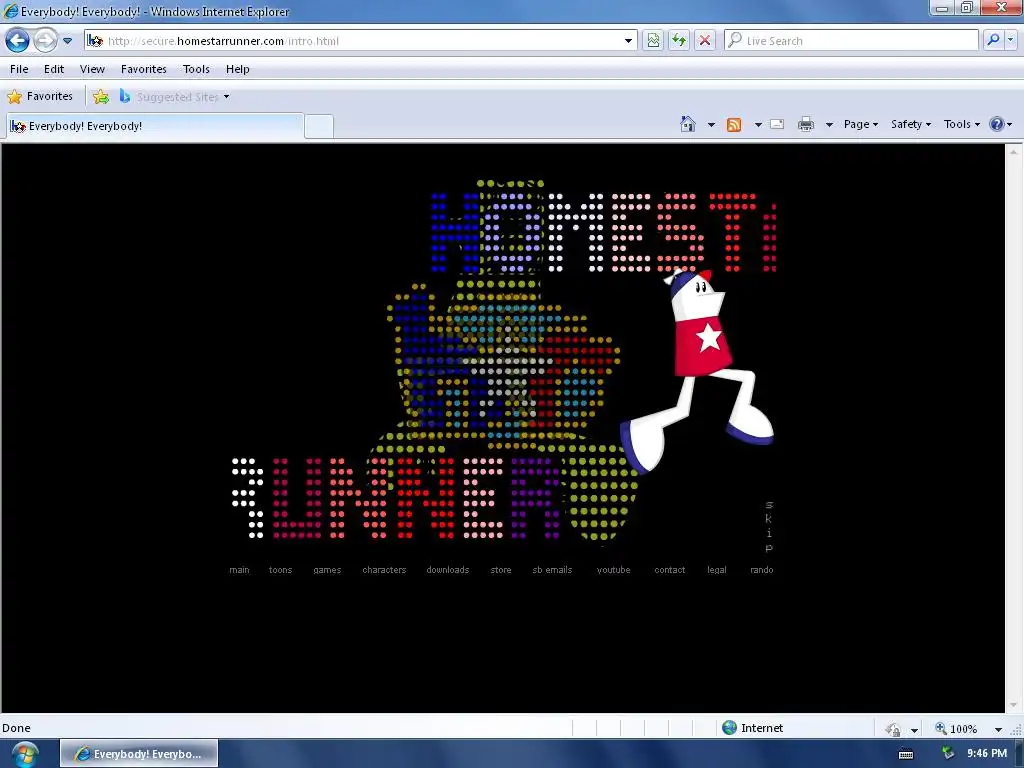This screenshot has width=1024, height=768.
Task: Click Add to Favorites Bar icon
Action: [x=101, y=97]
